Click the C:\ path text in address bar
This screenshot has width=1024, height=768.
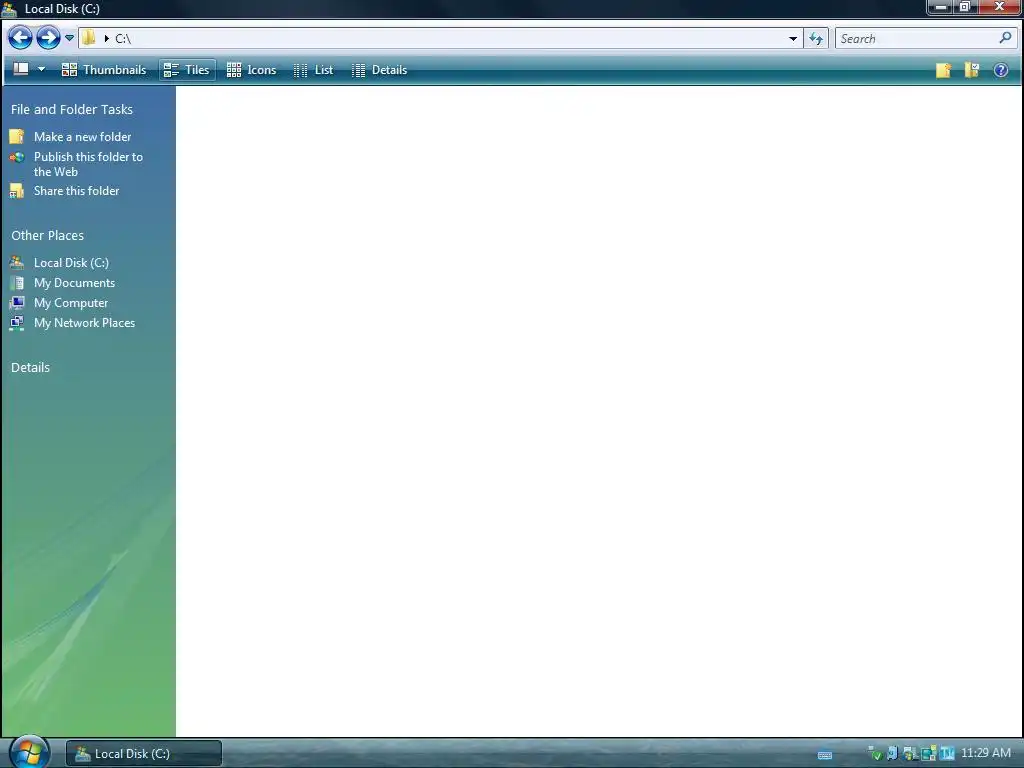point(123,39)
